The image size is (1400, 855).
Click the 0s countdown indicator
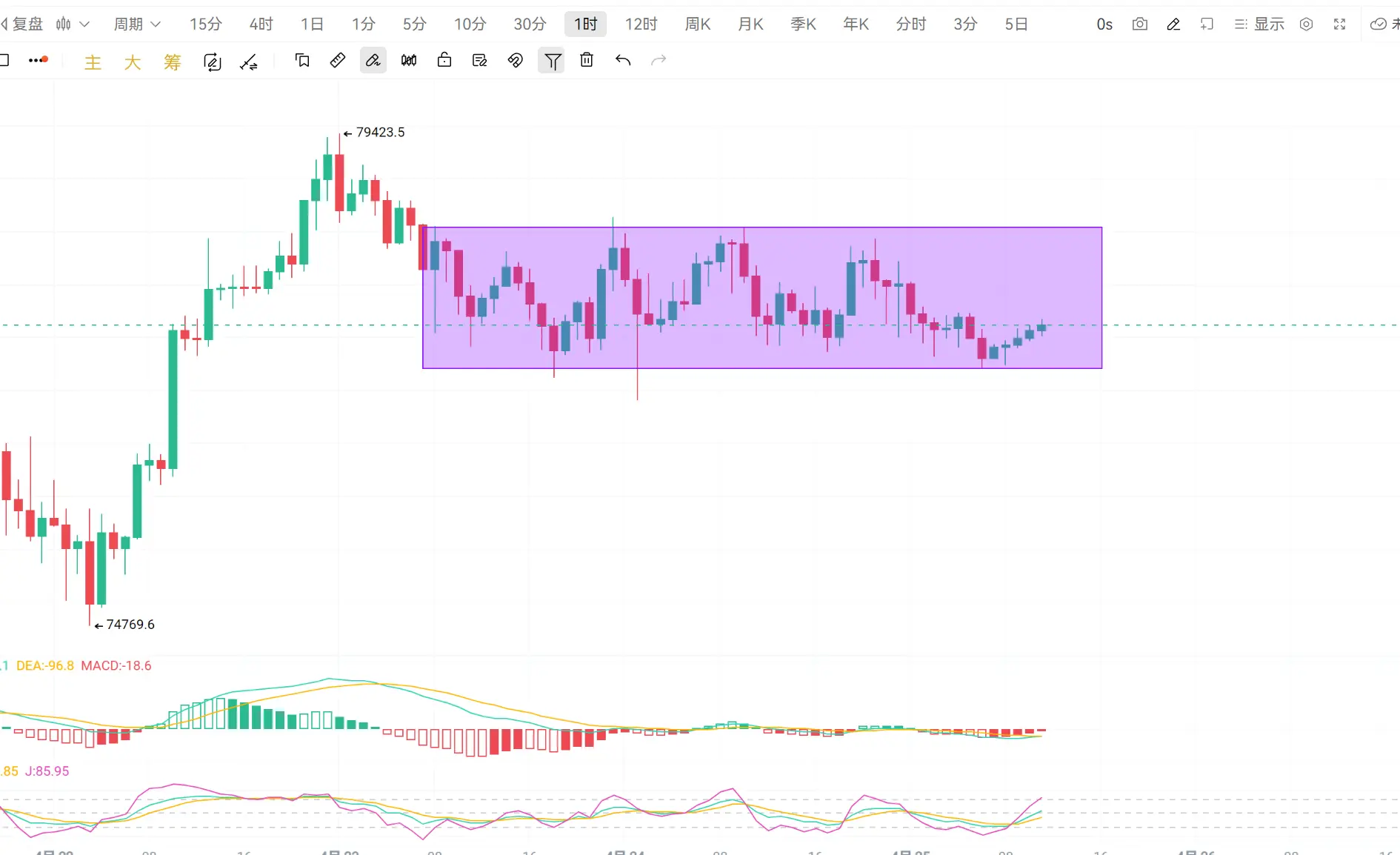coord(1104,24)
